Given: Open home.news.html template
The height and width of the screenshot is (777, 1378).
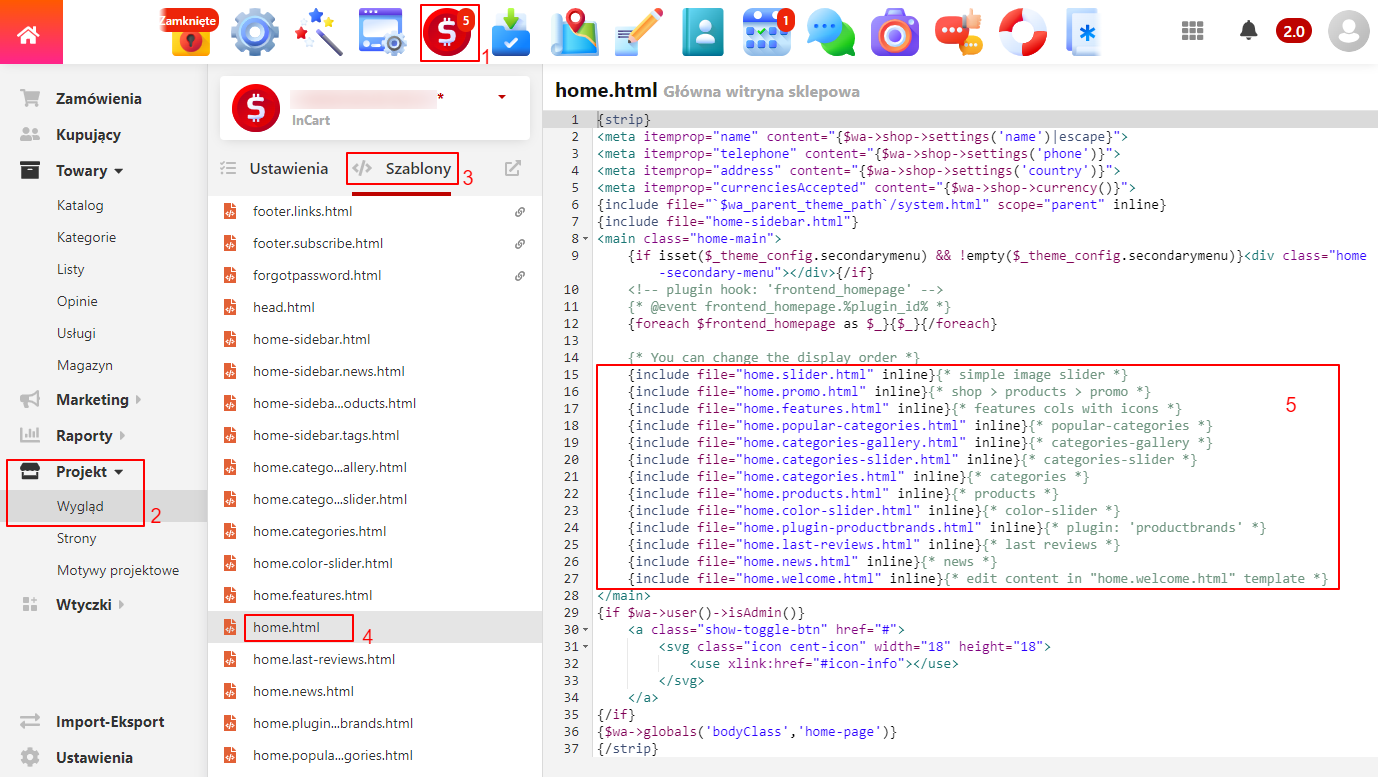Looking at the screenshot, I should 304,691.
